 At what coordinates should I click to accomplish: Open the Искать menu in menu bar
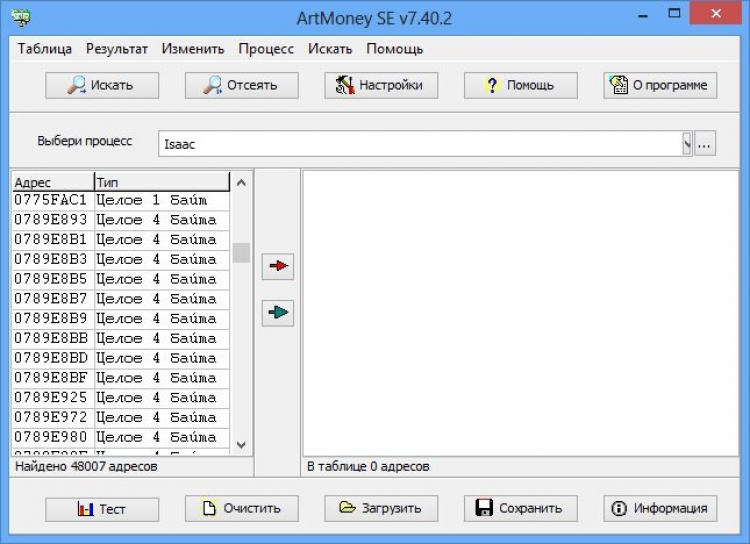[330, 49]
